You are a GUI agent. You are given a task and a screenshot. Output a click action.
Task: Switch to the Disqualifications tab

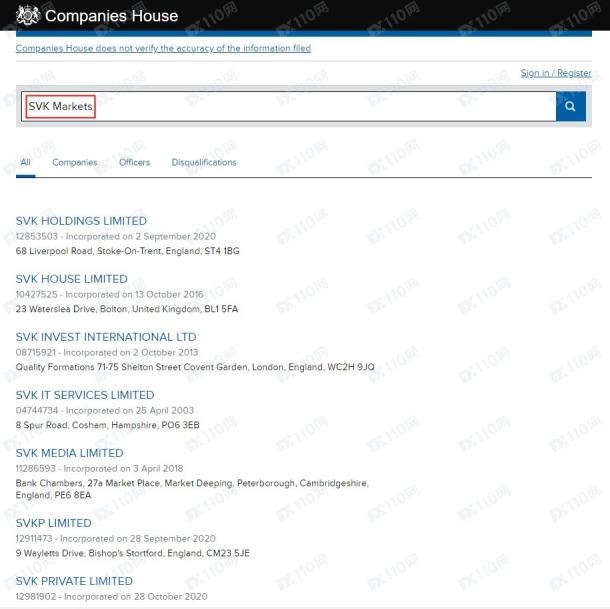(204, 162)
